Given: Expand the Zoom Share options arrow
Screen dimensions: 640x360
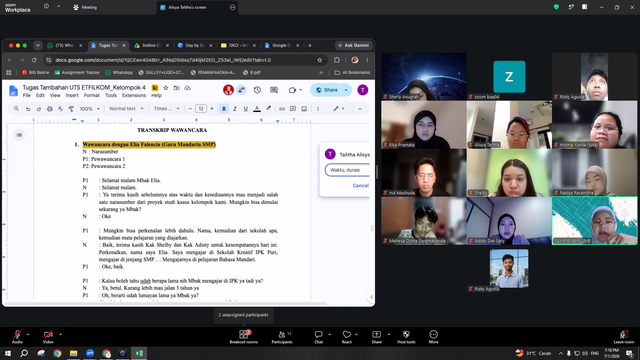Looking at the screenshot, I should pyautogui.click(x=389, y=334).
